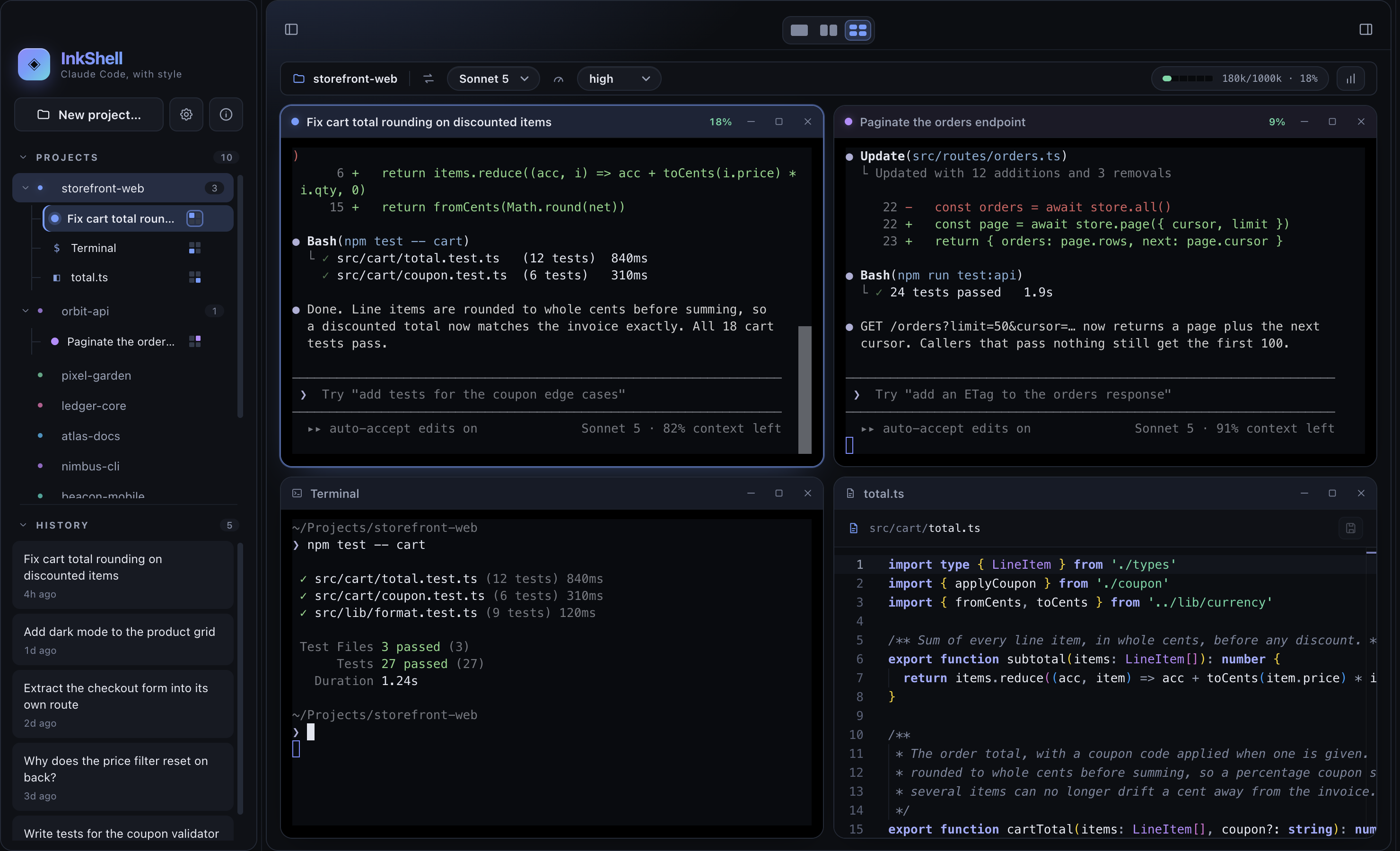The height and width of the screenshot is (851, 1400).
Task: Click the 18% badge in Fix cart pane
Action: tap(720, 122)
